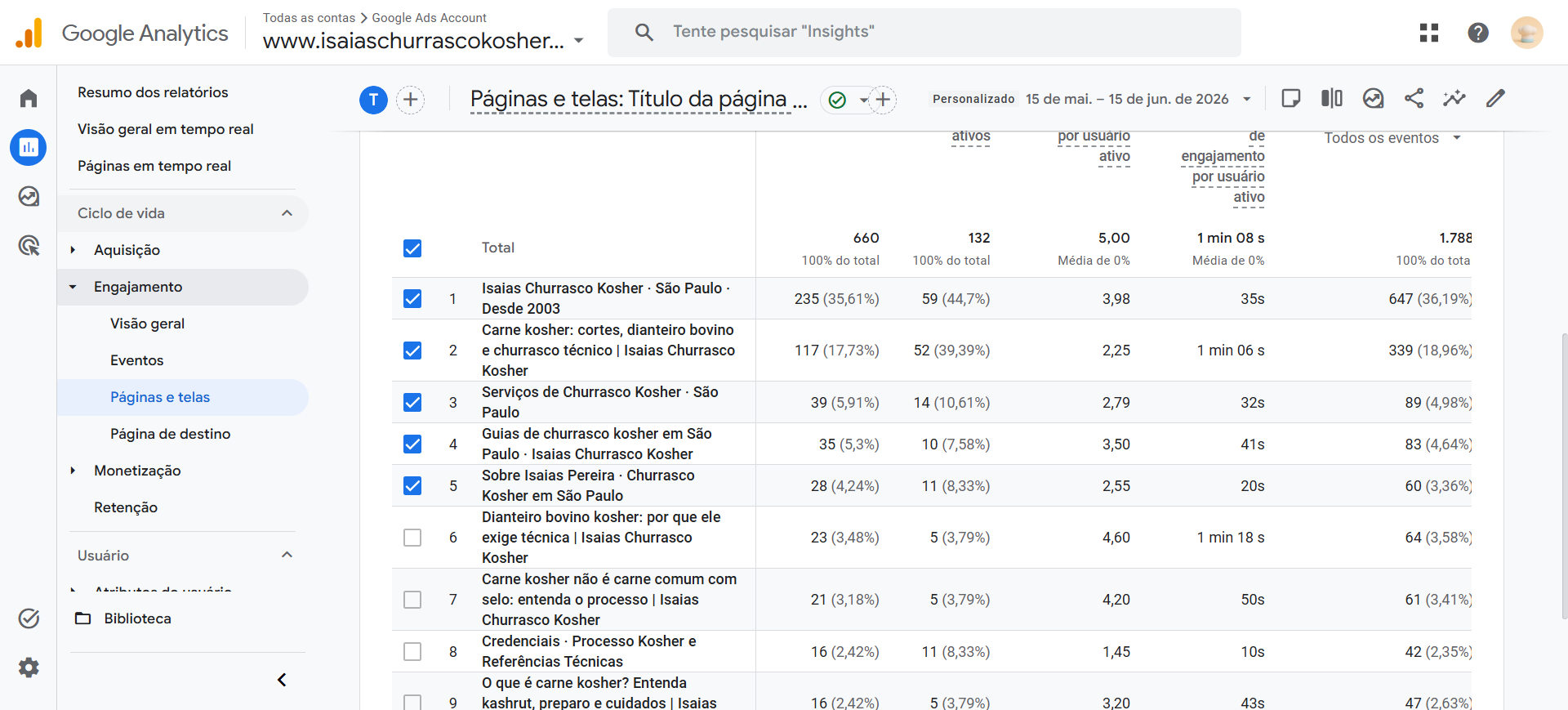Viewport: 1568px width, 710px height.
Task: Customize report with the pencil icon
Action: pyautogui.click(x=1495, y=99)
